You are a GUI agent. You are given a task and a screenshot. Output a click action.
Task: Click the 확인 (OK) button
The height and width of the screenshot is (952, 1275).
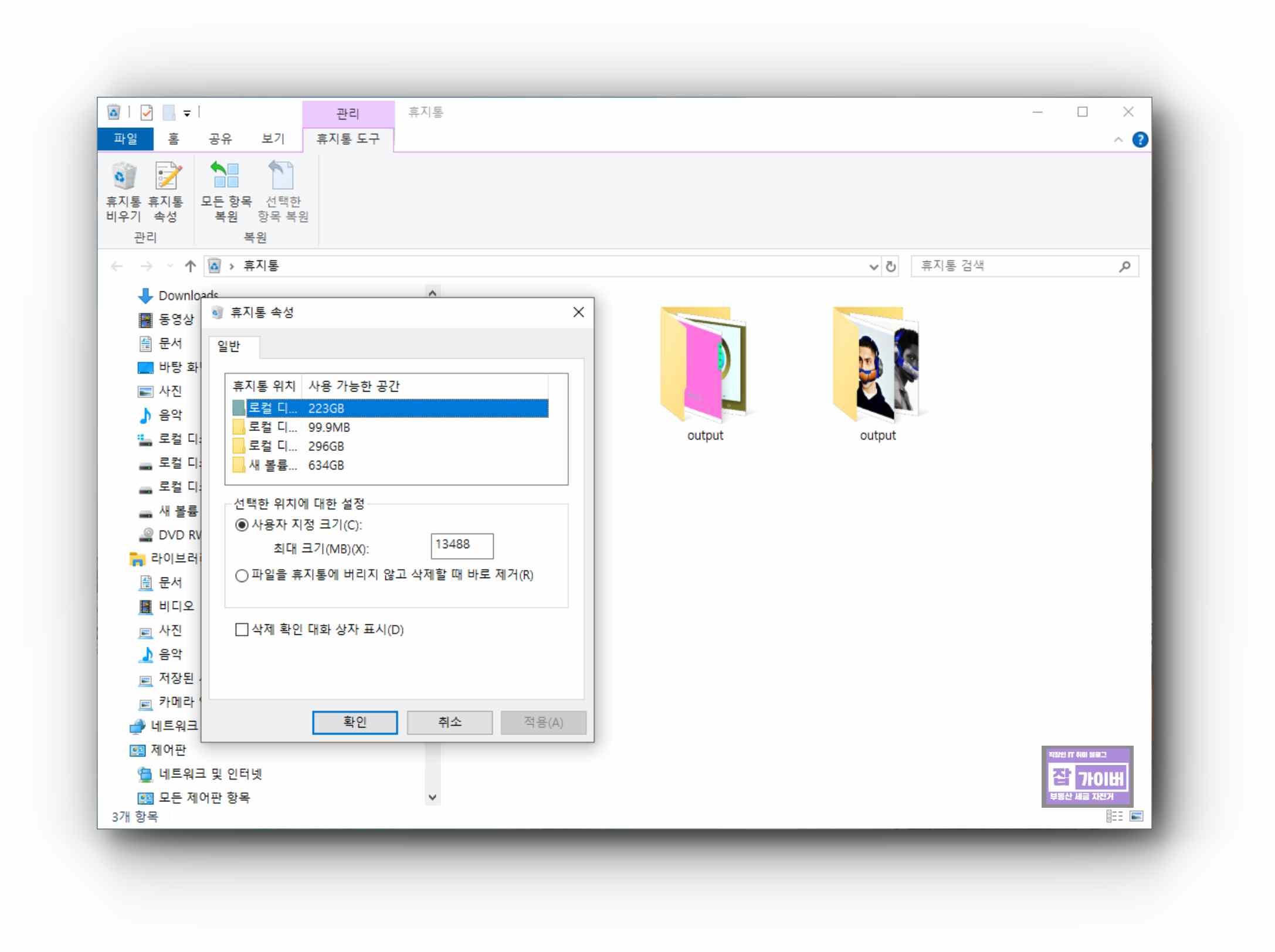point(354,722)
